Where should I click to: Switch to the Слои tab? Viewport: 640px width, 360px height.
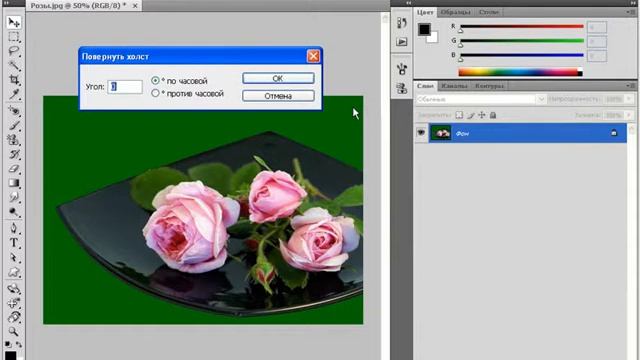pos(425,86)
